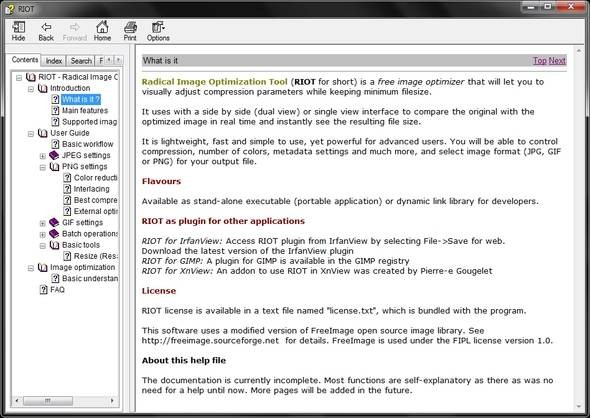Click the JPEG settings closed book icon

pyautogui.click(x=54, y=155)
